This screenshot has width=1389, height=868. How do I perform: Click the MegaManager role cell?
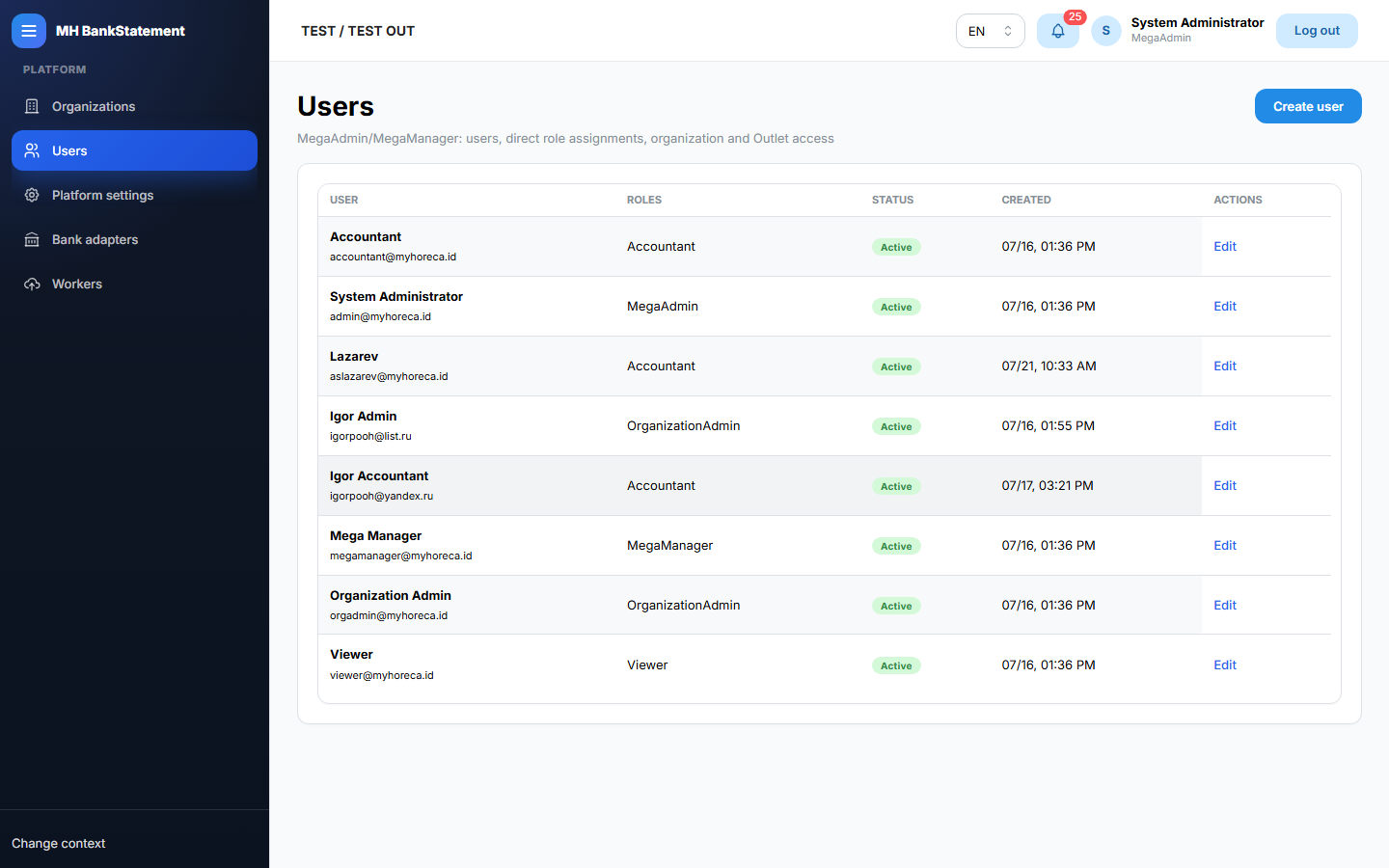(x=669, y=546)
